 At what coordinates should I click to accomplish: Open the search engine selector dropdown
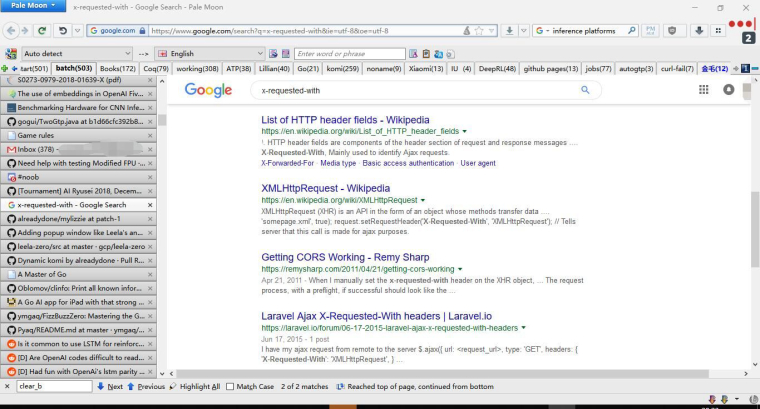pyautogui.click(x=542, y=31)
